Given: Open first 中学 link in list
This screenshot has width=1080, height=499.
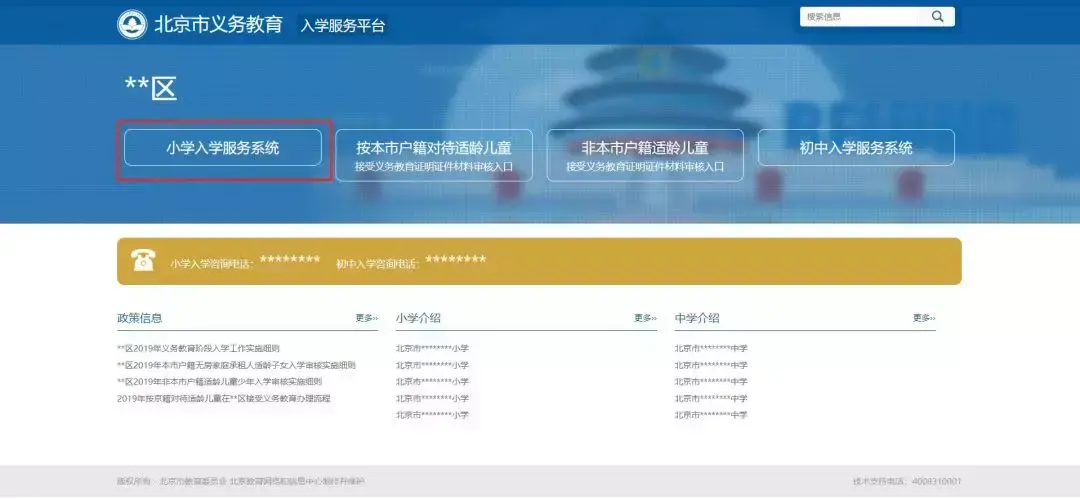Looking at the screenshot, I should click(711, 349).
